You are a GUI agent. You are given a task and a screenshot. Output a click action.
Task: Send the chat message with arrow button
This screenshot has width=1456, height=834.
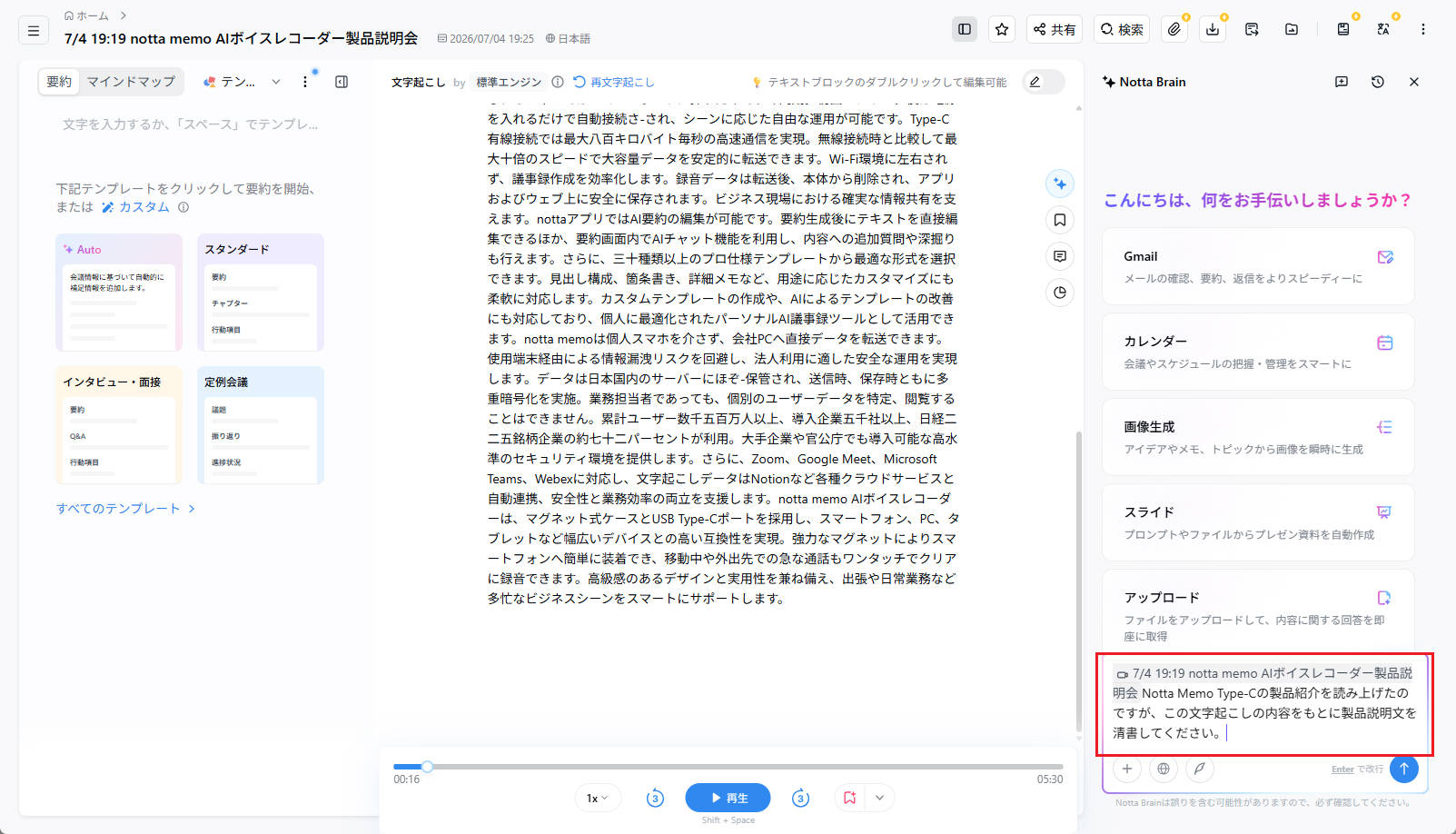pyautogui.click(x=1404, y=769)
